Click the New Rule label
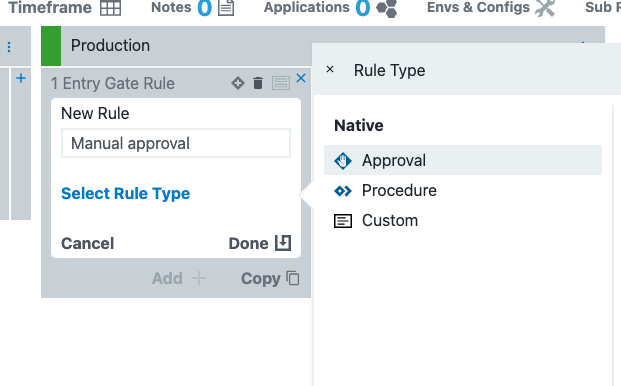The width and height of the screenshot is (621, 386). pyautogui.click(x=95, y=114)
